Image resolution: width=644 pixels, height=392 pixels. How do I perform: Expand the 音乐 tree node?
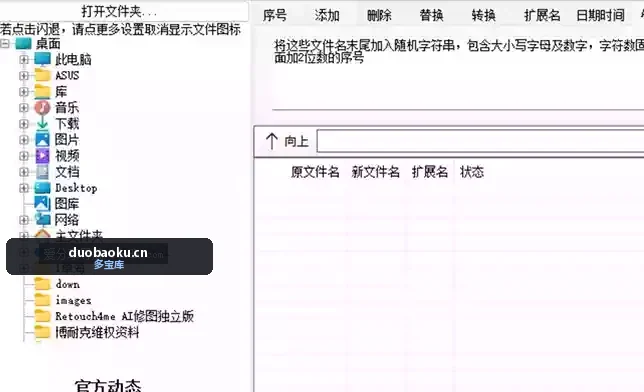tap(24, 108)
